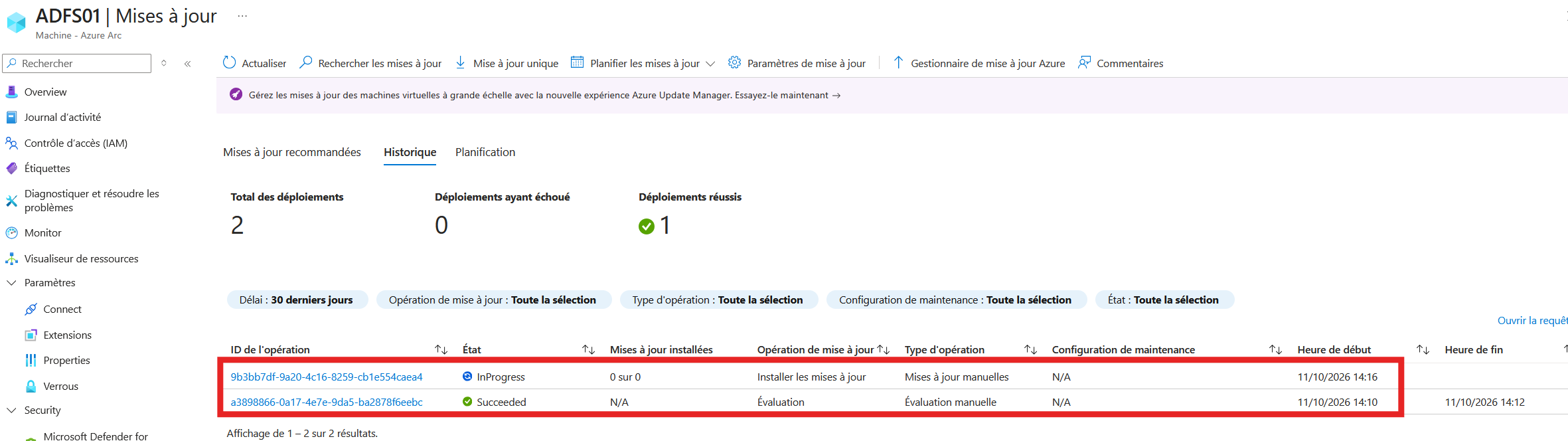This screenshot has height=441, width=1568.
Task: Click the up-arrow icon for Gestionnaire de mise à jour Azure
Action: coord(898,62)
